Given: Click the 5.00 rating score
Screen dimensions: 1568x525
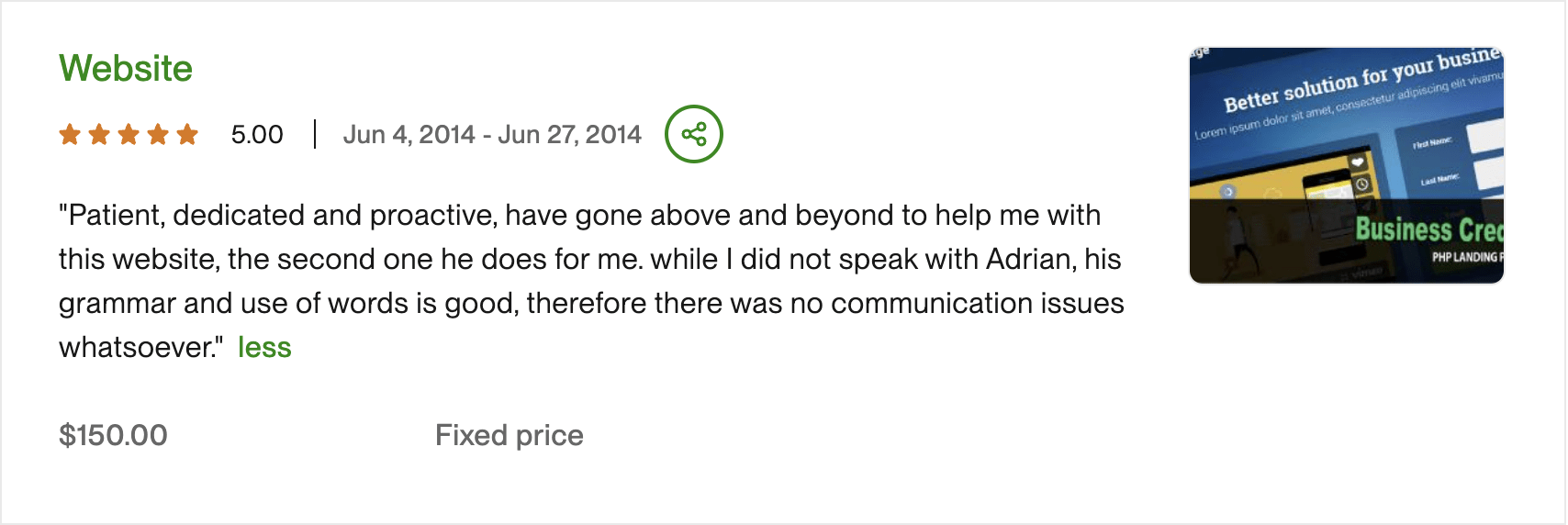Looking at the screenshot, I should pos(257,135).
